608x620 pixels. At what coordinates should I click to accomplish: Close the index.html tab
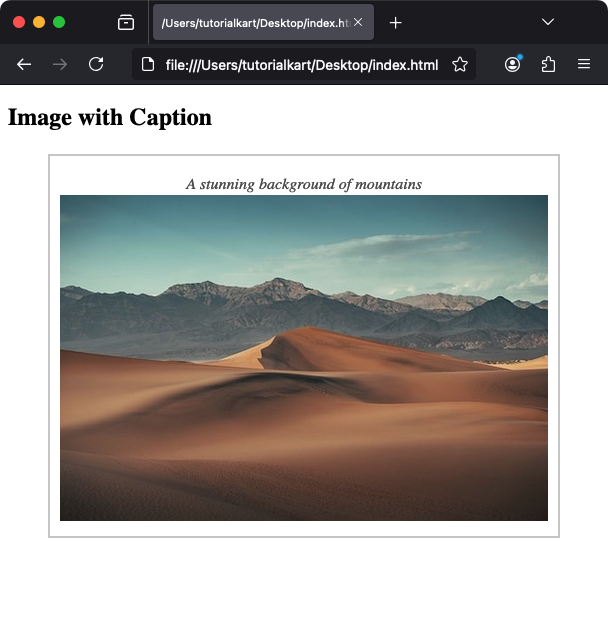[358, 22]
